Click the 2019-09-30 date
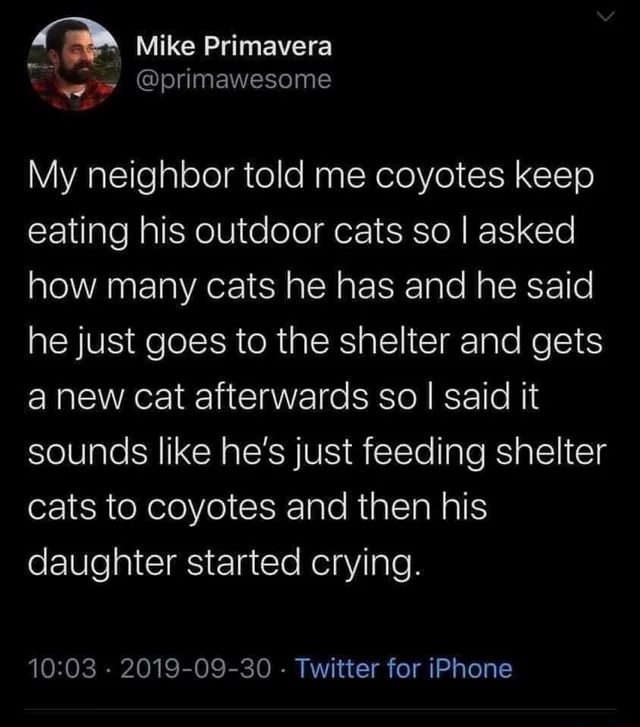Viewport: 640px width, 727px height. pos(192,668)
